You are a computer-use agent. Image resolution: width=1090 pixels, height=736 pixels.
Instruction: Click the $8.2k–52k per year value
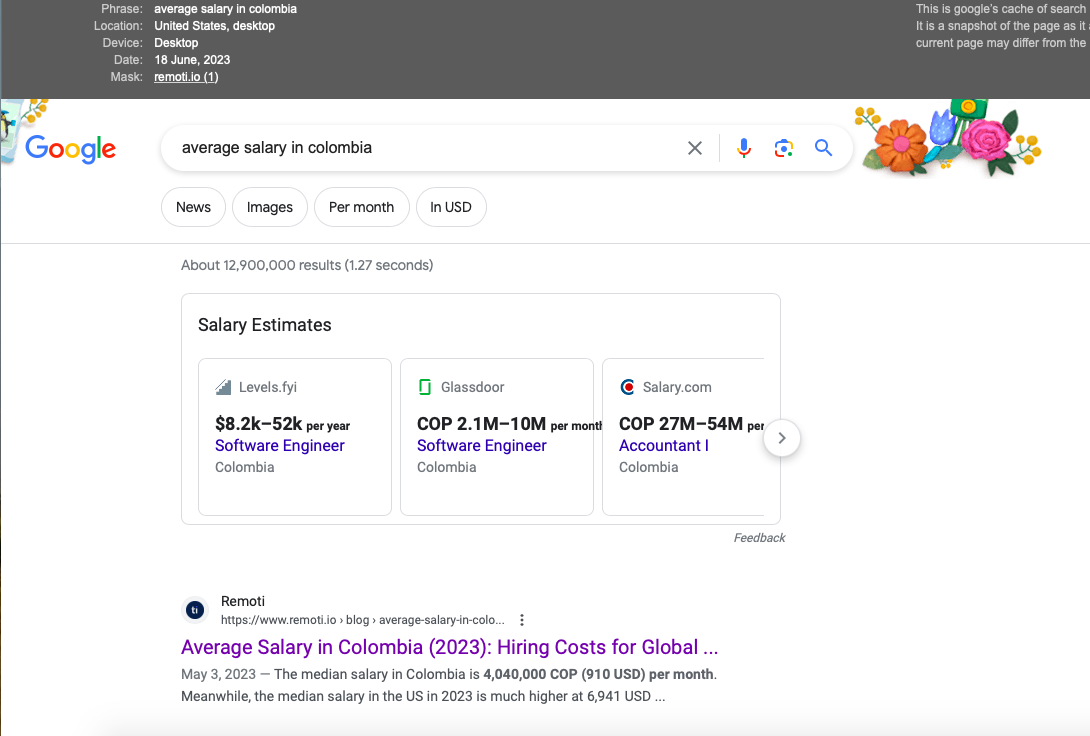point(282,424)
